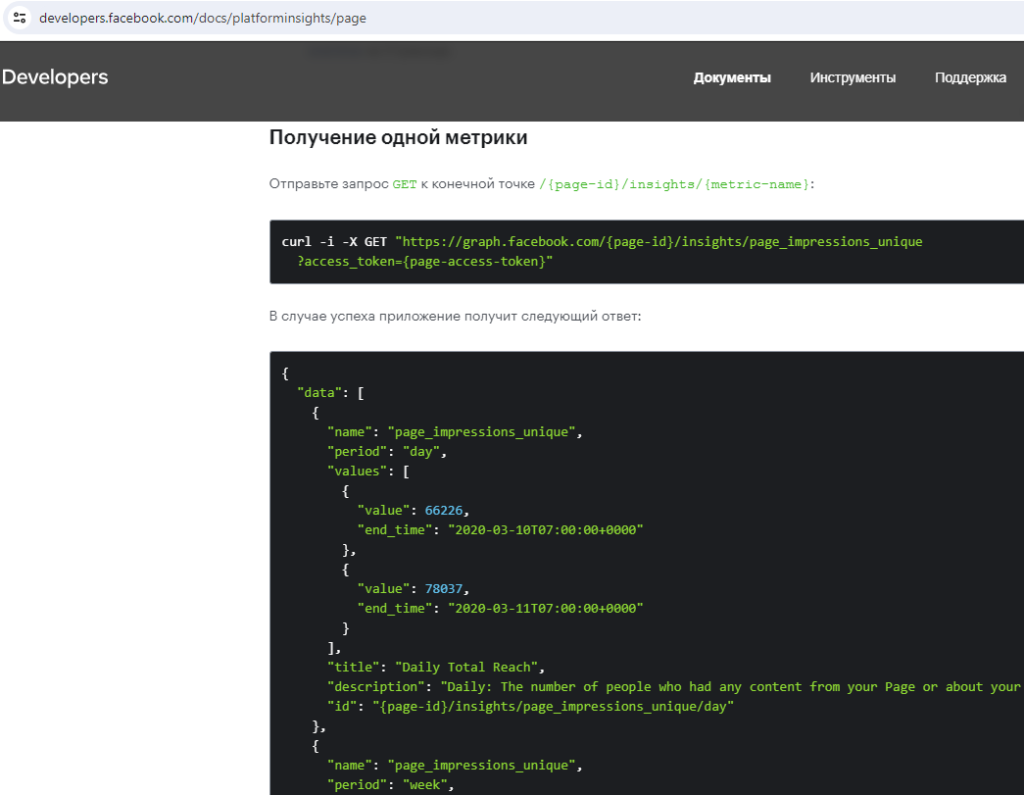Click the "period": "week" line
1024x795 pixels.
coord(391,785)
